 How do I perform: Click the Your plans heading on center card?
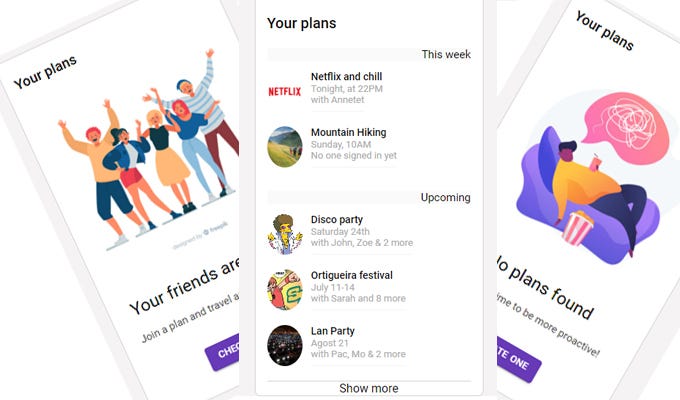click(x=301, y=23)
